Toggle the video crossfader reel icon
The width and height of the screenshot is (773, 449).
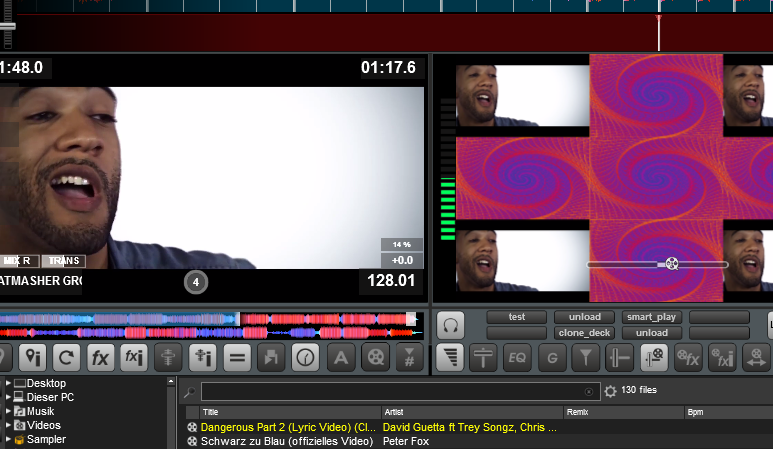(x=654, y=357)
